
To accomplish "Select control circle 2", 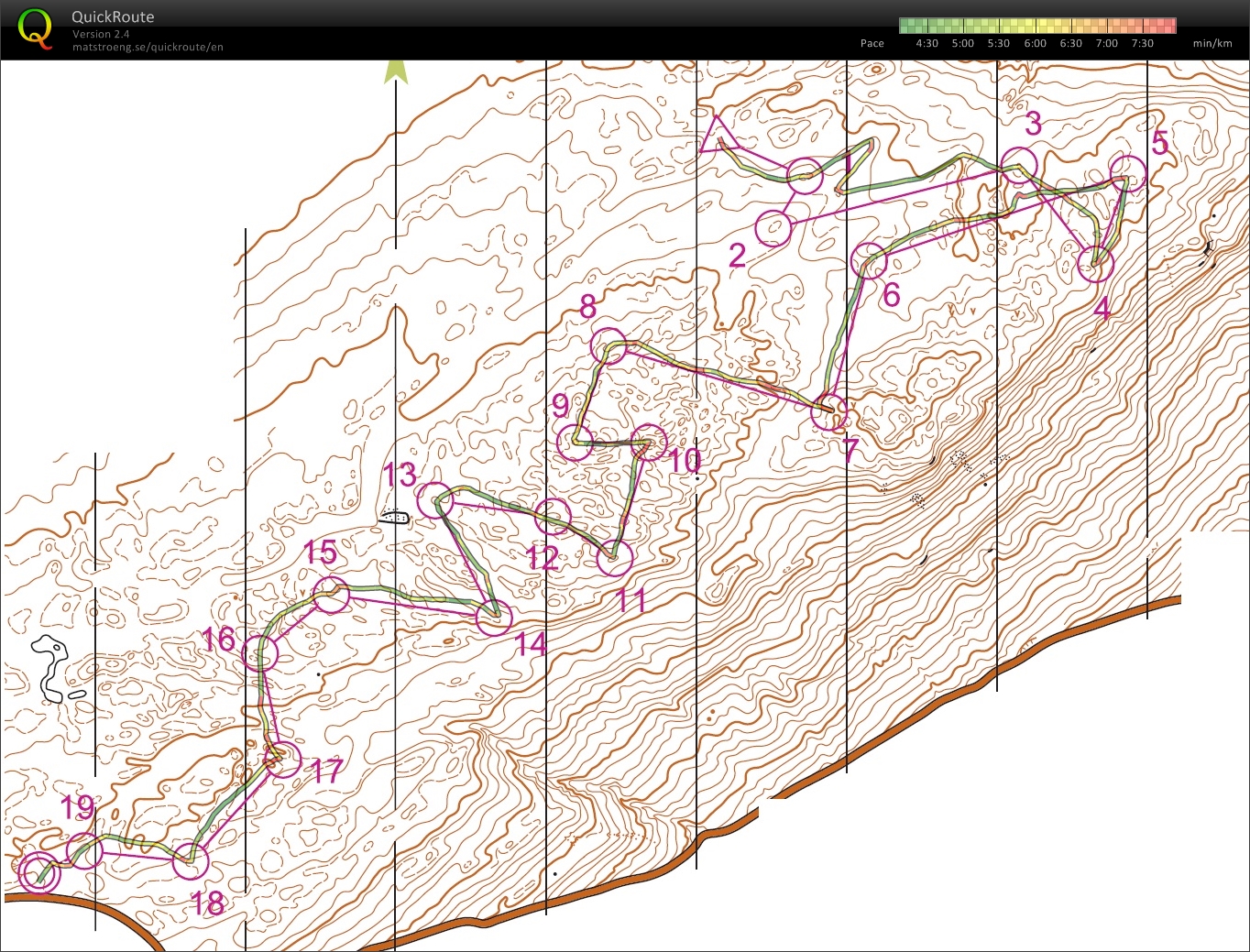I will coord(773,228).
